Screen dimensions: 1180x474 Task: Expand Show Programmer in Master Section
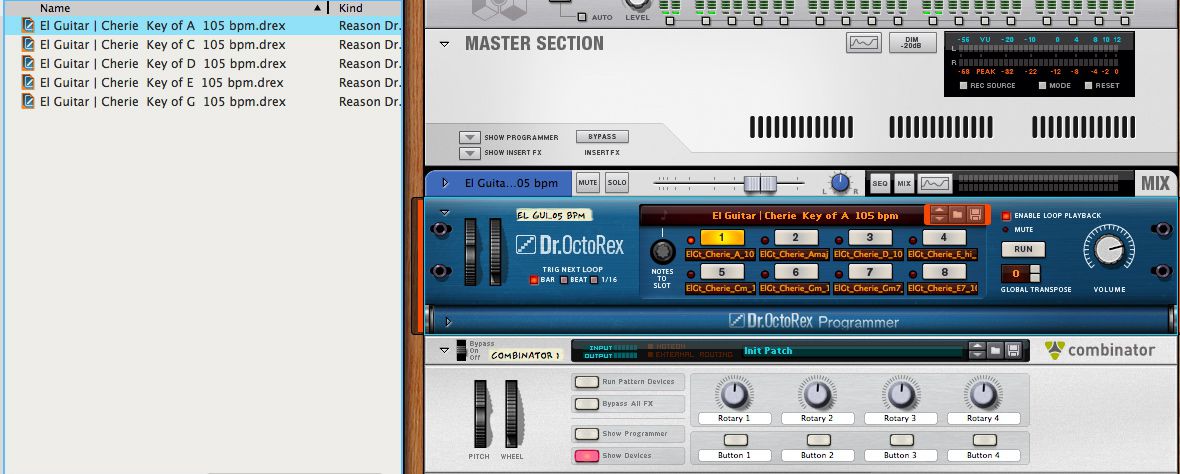(470, 138)
